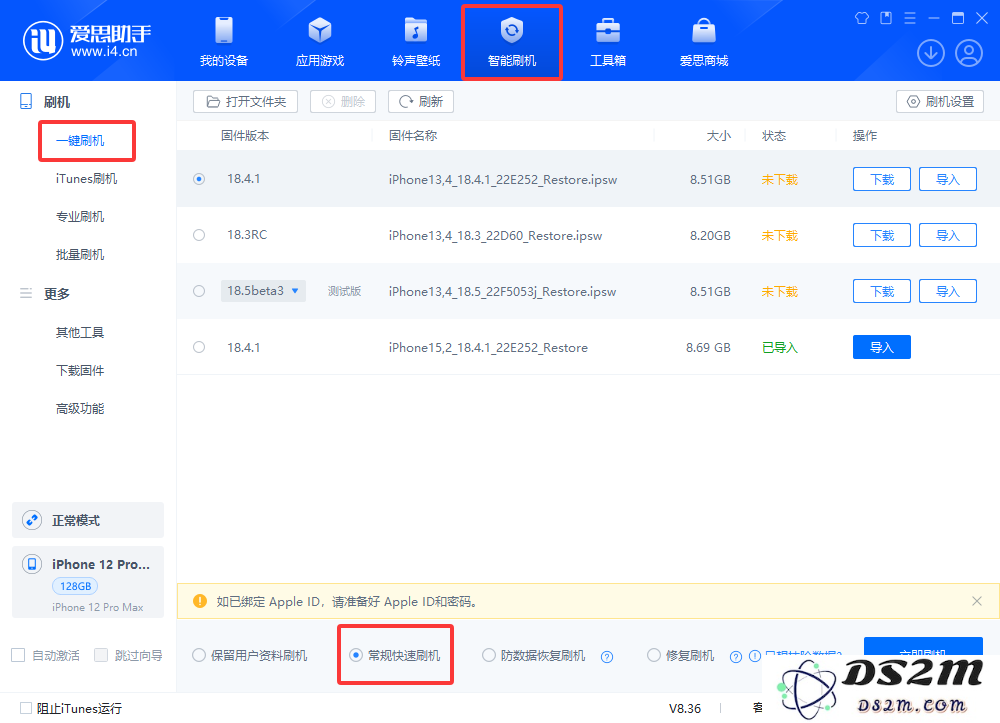1000x723 pixels.
Task: Open 高级功能 in sidebar
Action: [80, 409]
